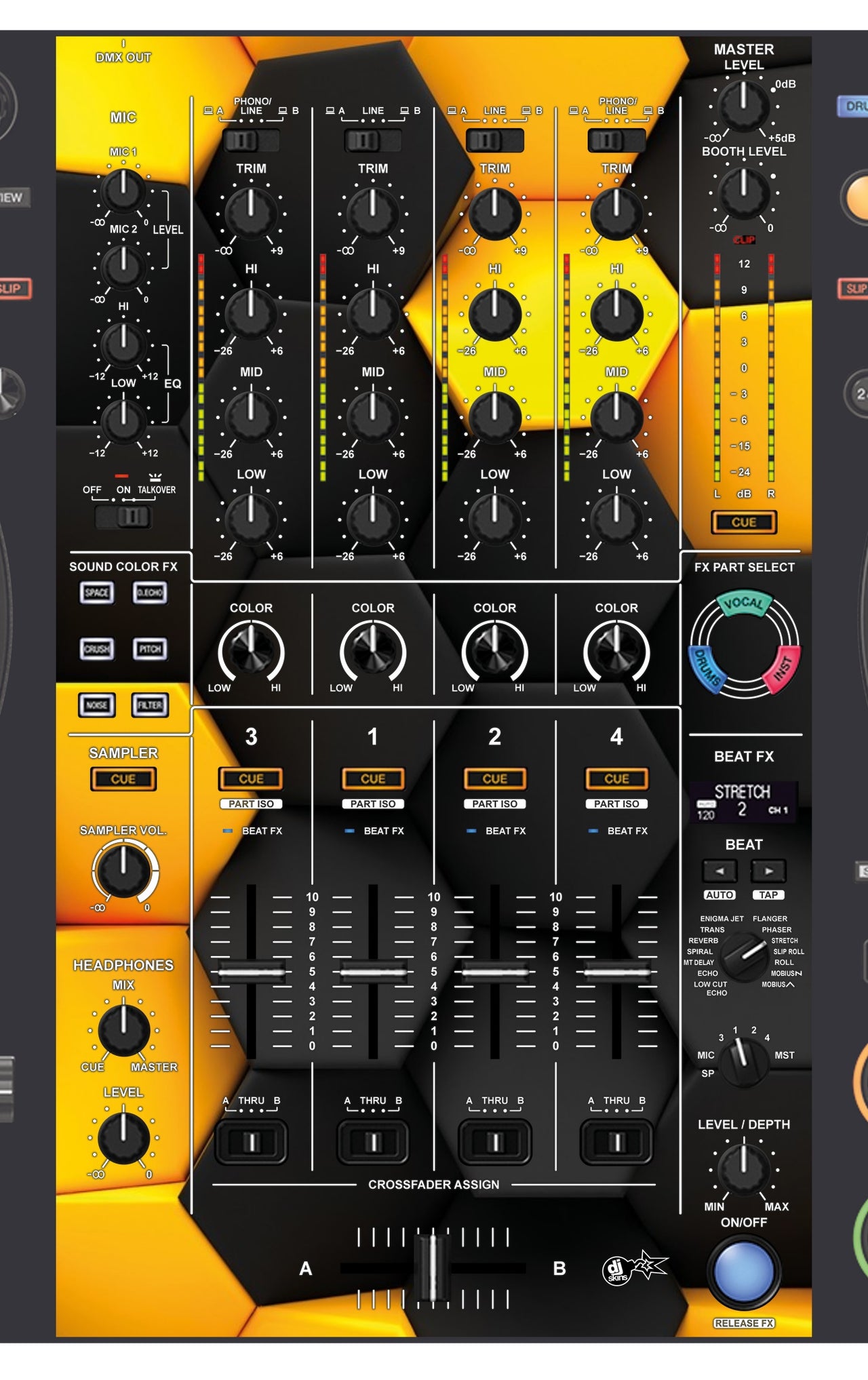Click the SPACE sound color FX button

click(96, 593)
